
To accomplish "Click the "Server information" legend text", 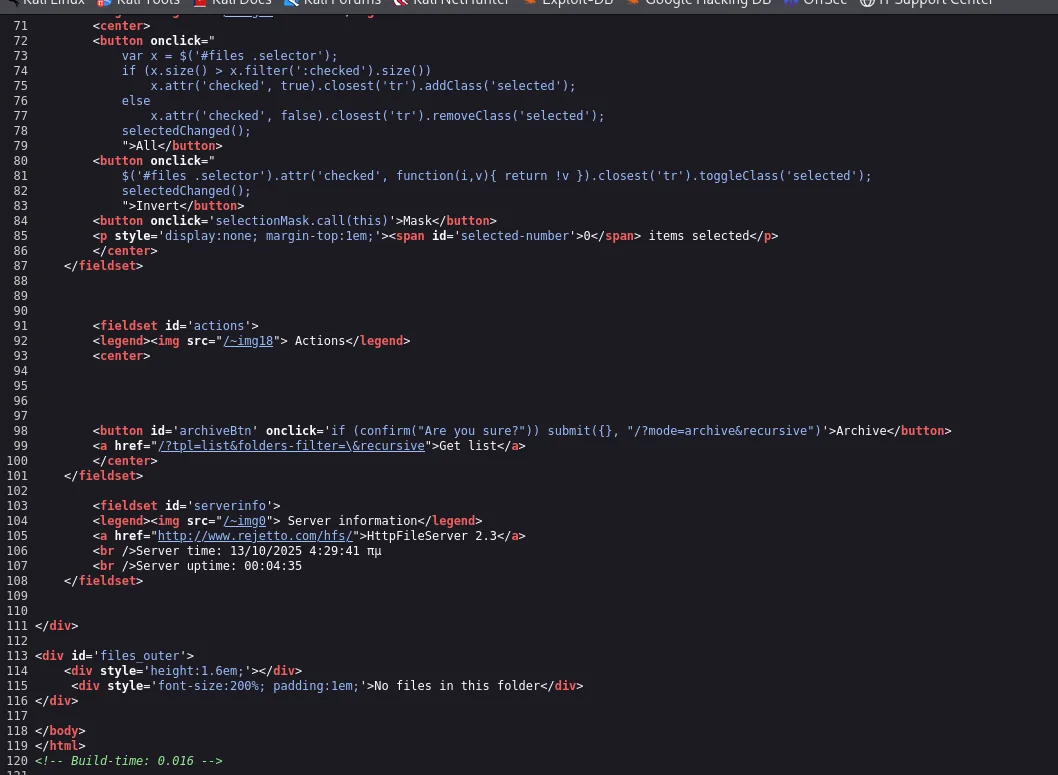I will (353, 521).
